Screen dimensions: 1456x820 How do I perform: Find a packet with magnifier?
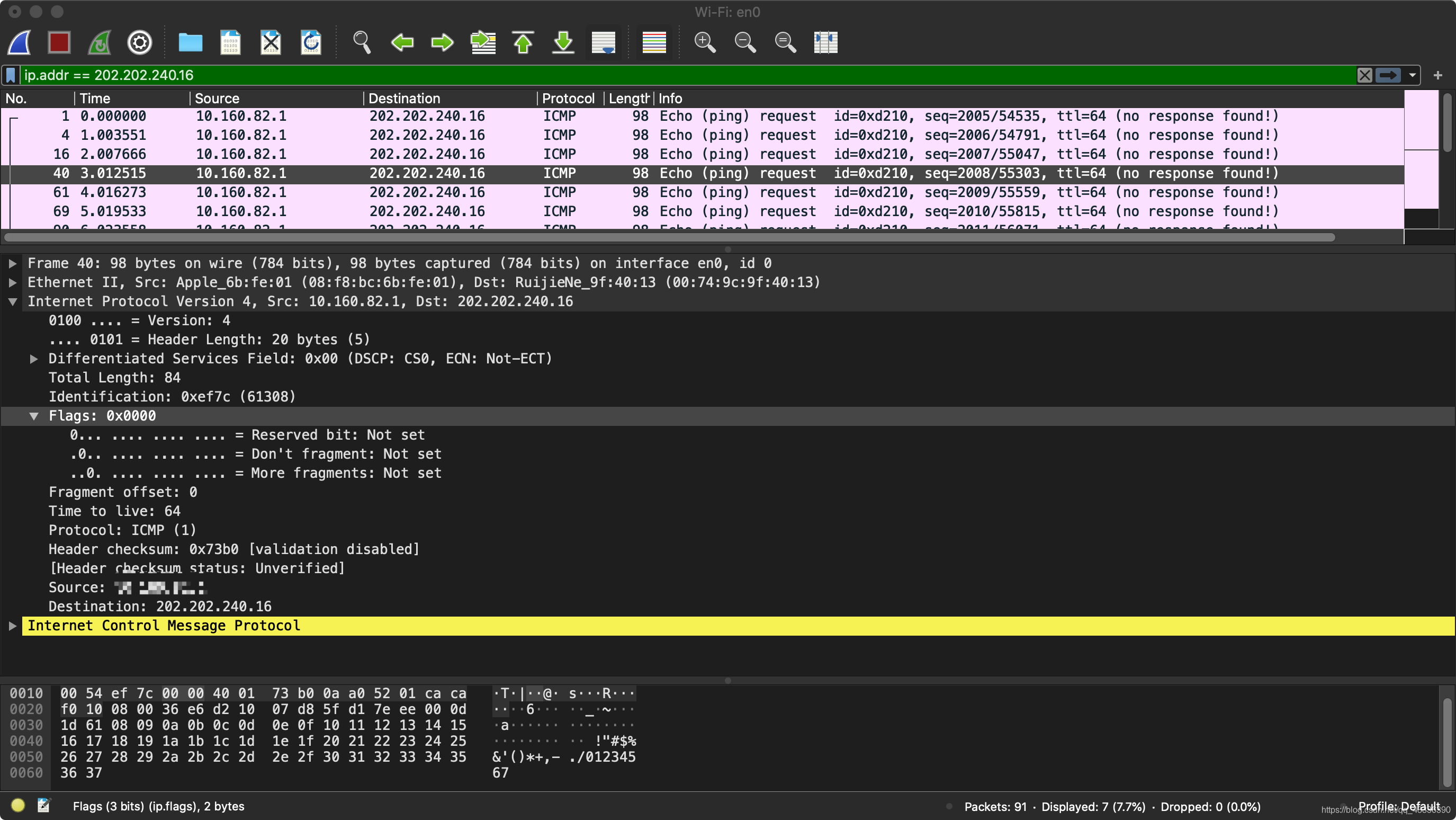point(362,43)
